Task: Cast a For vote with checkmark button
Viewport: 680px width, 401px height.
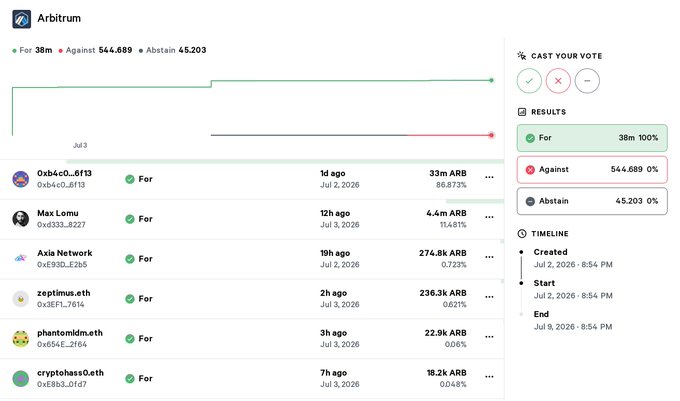Action: pyautogui.click(x=529, y=81)
